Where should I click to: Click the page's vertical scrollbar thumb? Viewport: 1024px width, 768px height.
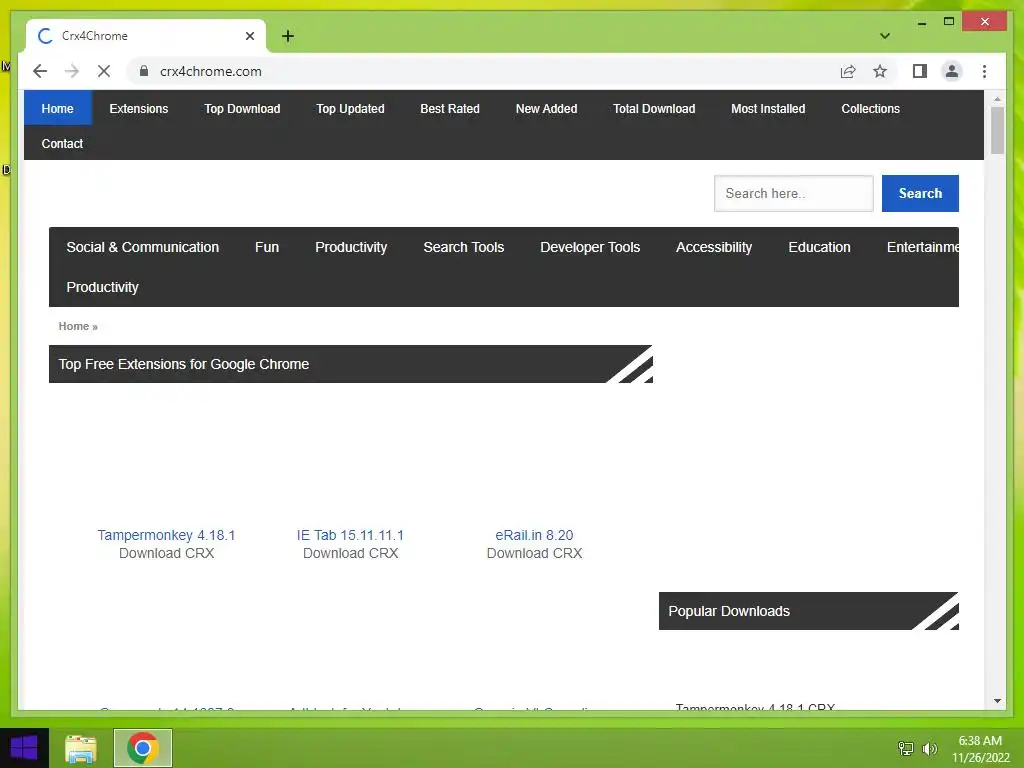click(x=997, y=131)
